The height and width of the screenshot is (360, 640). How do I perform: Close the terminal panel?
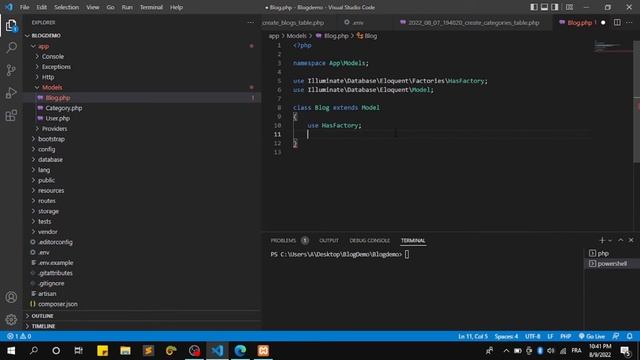point(631,240)
